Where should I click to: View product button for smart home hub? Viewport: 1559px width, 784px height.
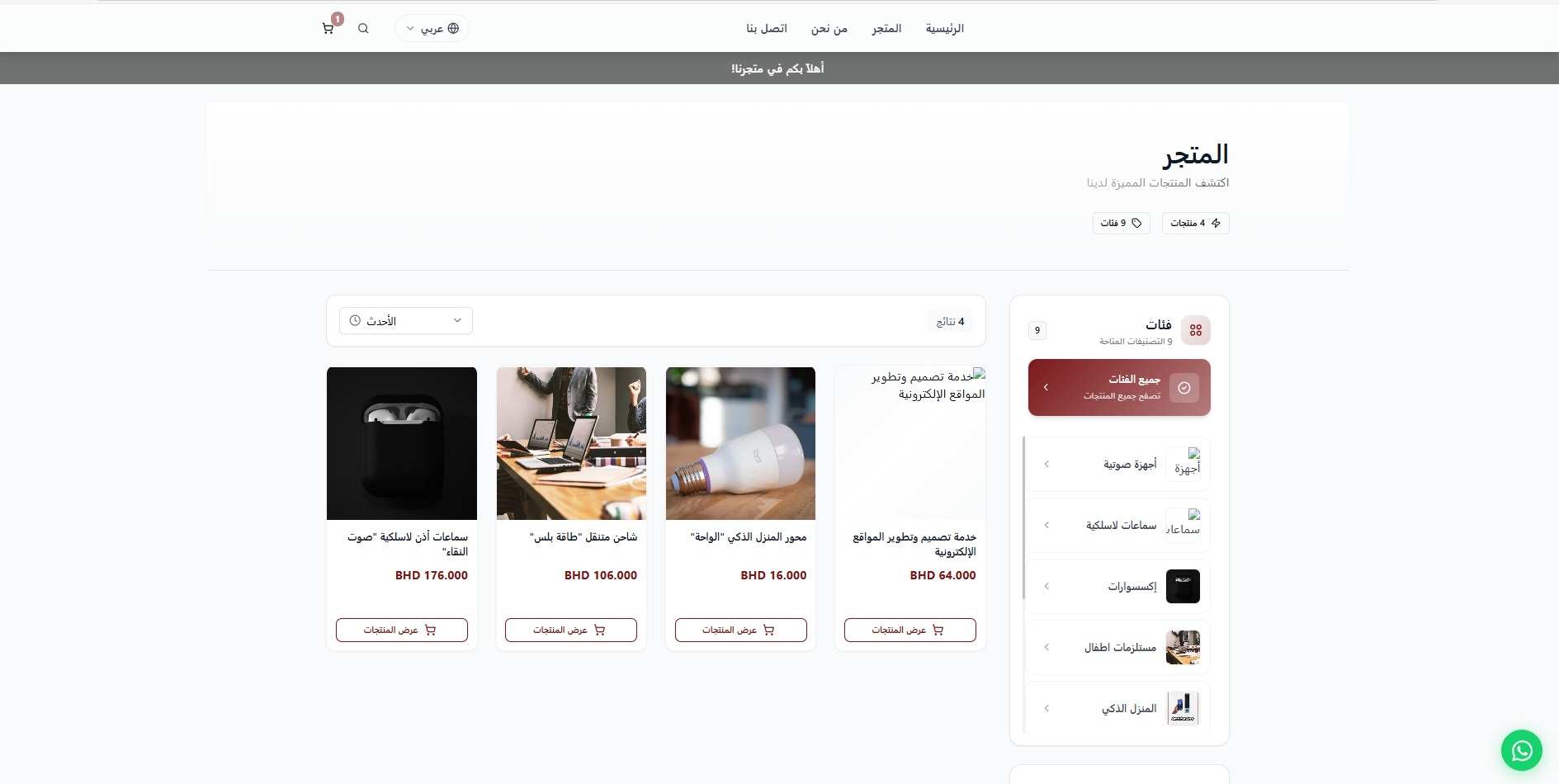pyautogui.click(x=740, y=630)
